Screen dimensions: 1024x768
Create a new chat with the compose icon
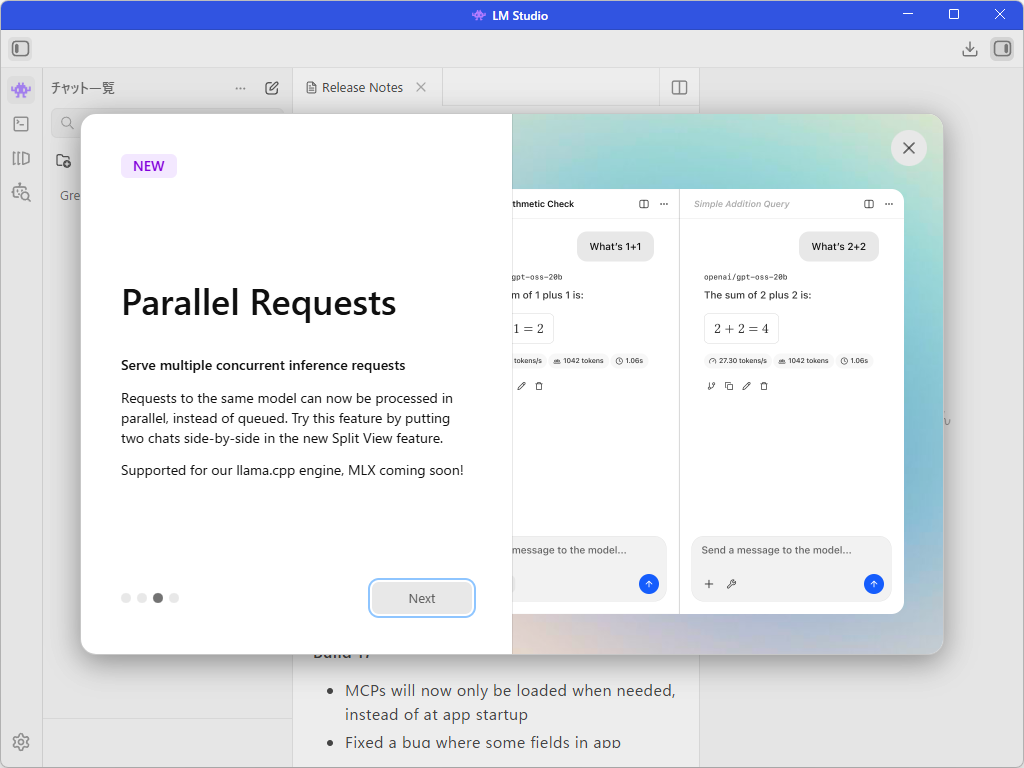click(272, 88)
